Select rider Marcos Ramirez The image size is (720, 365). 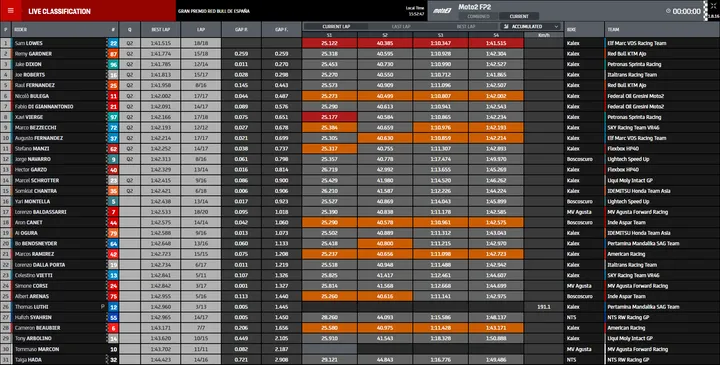tap(34, 254)
